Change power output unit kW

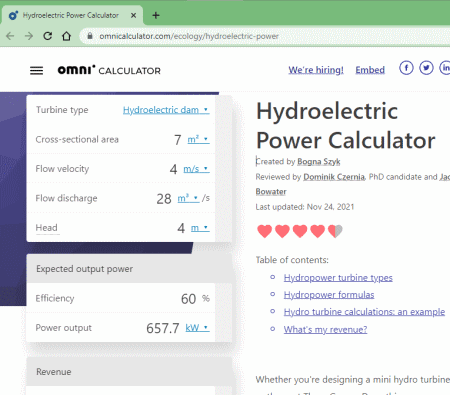coord(197,328)
